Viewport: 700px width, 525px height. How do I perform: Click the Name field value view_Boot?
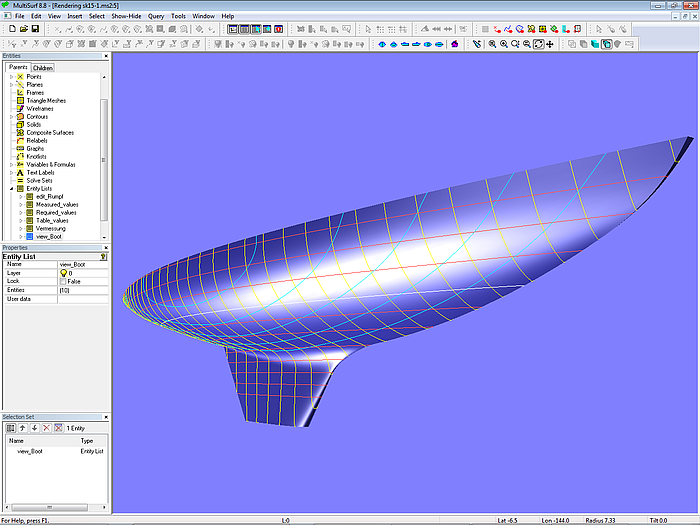[x=73, y=265]
